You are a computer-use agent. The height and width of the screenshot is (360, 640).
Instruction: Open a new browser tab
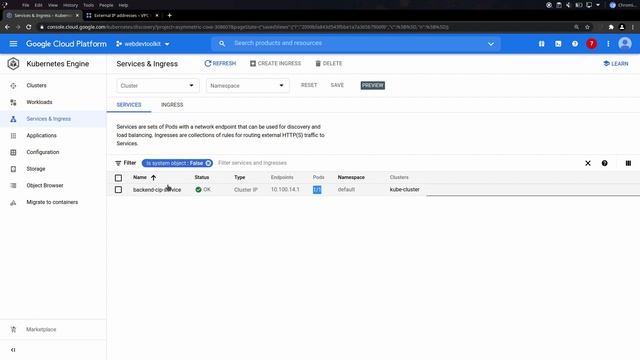(x=169, y=16)
